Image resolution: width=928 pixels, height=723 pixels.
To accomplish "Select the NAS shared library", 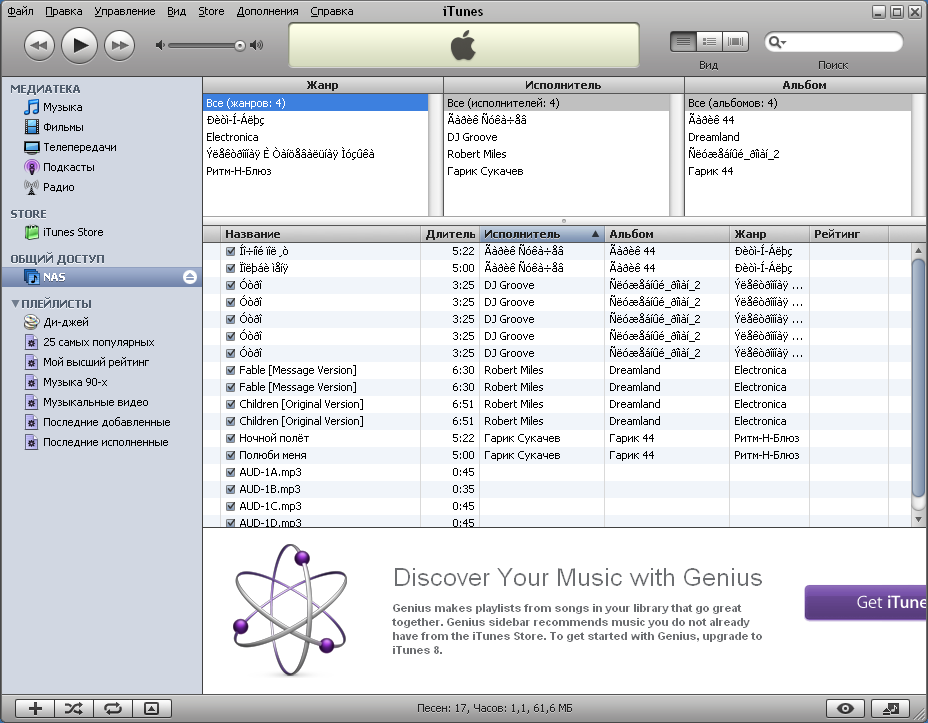I will [x=101, y=277].
